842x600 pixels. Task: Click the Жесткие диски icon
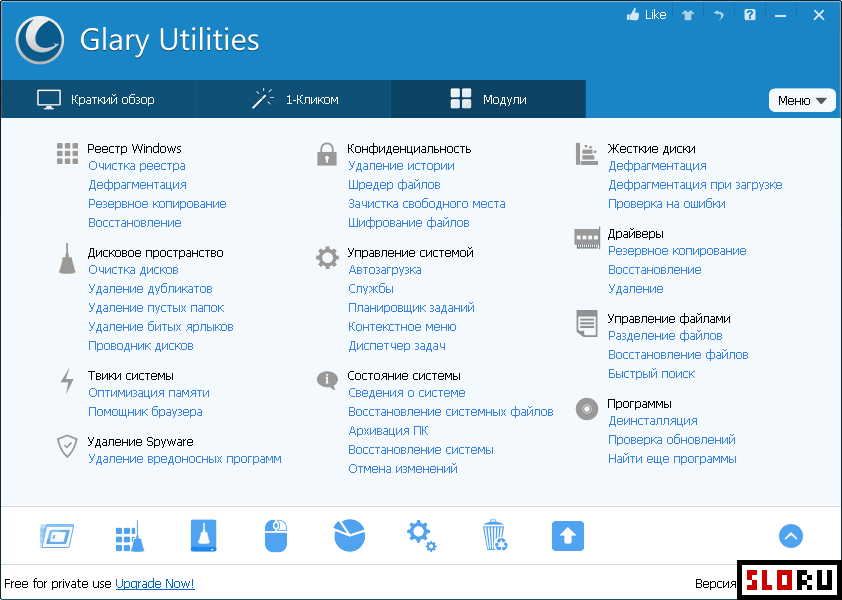tap(586, 154)
